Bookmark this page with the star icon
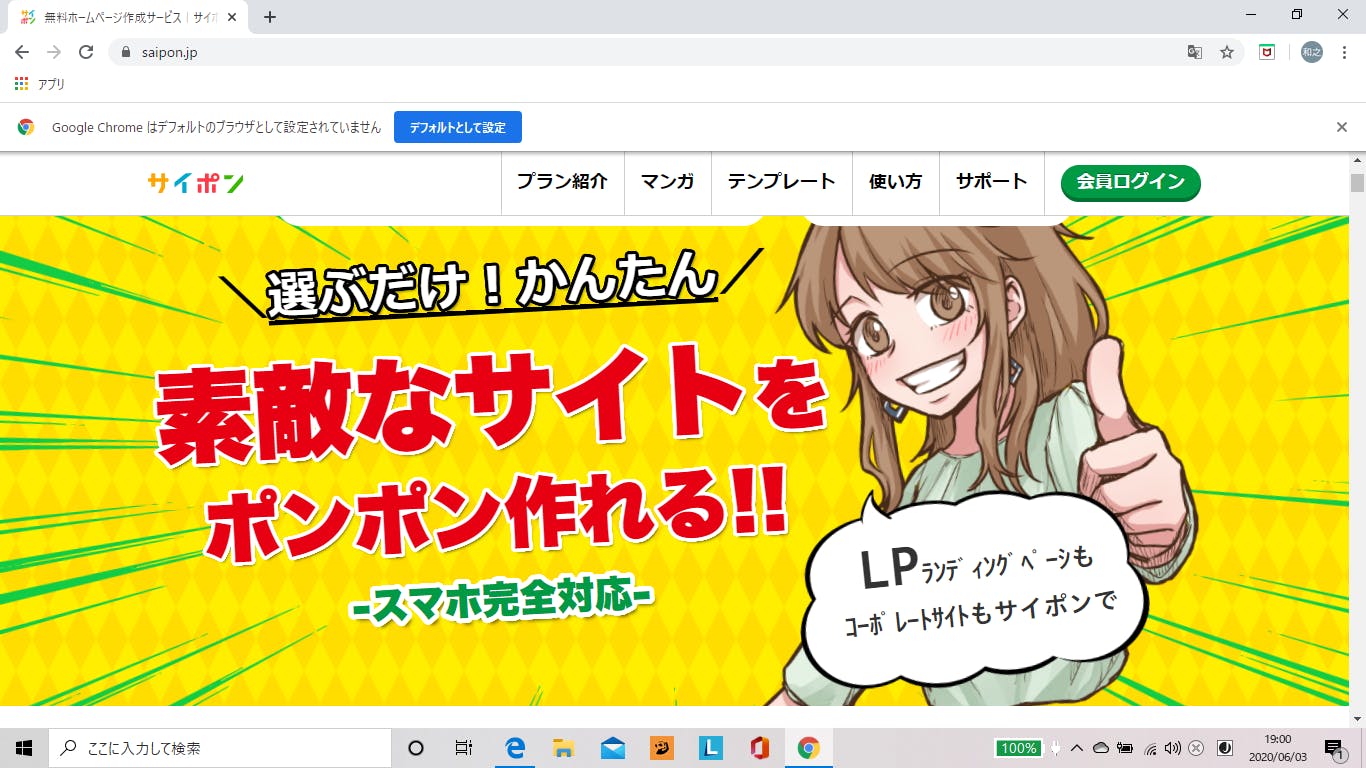 [x=1226, y=52]
